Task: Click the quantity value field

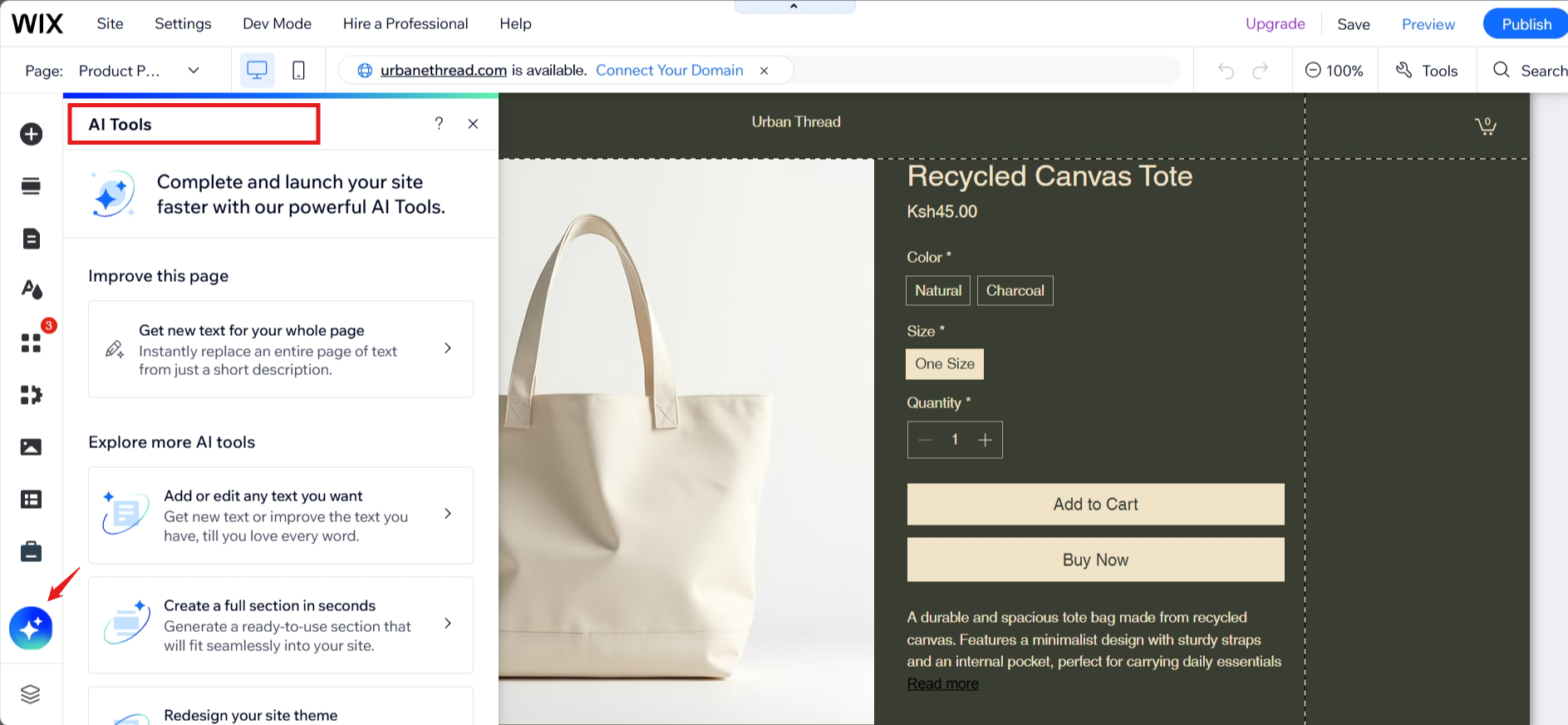Action: tap(955, 440)
